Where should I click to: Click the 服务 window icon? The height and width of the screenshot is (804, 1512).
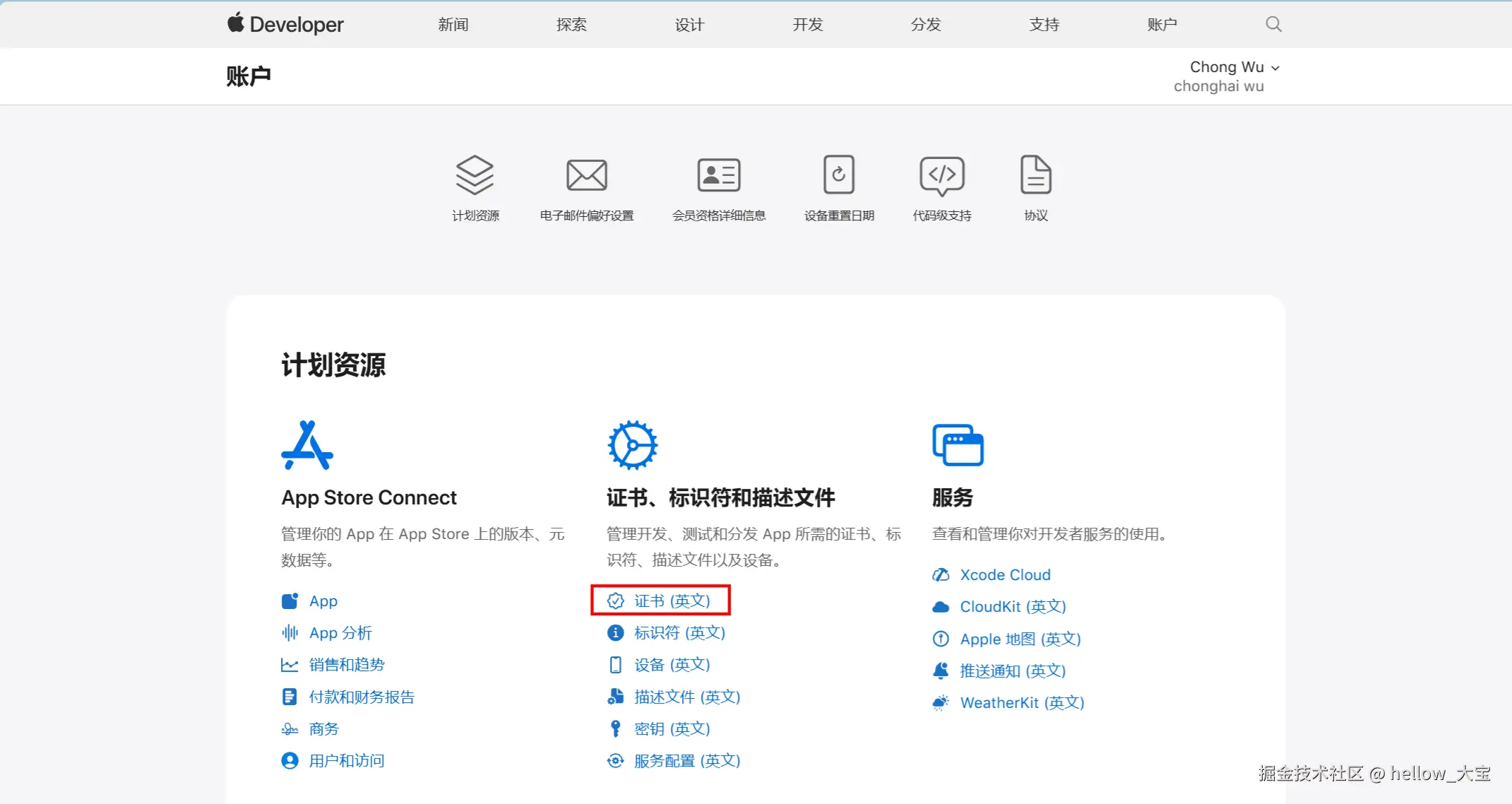[x=958, y=445]
